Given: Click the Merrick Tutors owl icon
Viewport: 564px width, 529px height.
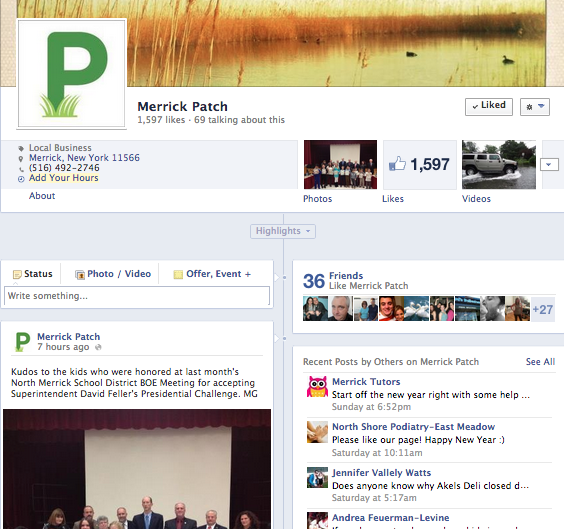Looking at the screenshot, I should [317, 387].
